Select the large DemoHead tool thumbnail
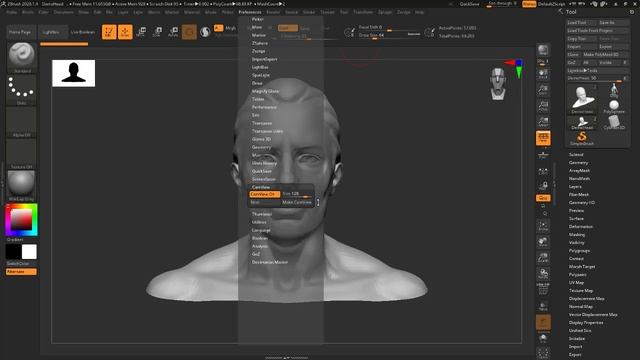The height and width of the screenshot is (360, 640). (582, 99)
